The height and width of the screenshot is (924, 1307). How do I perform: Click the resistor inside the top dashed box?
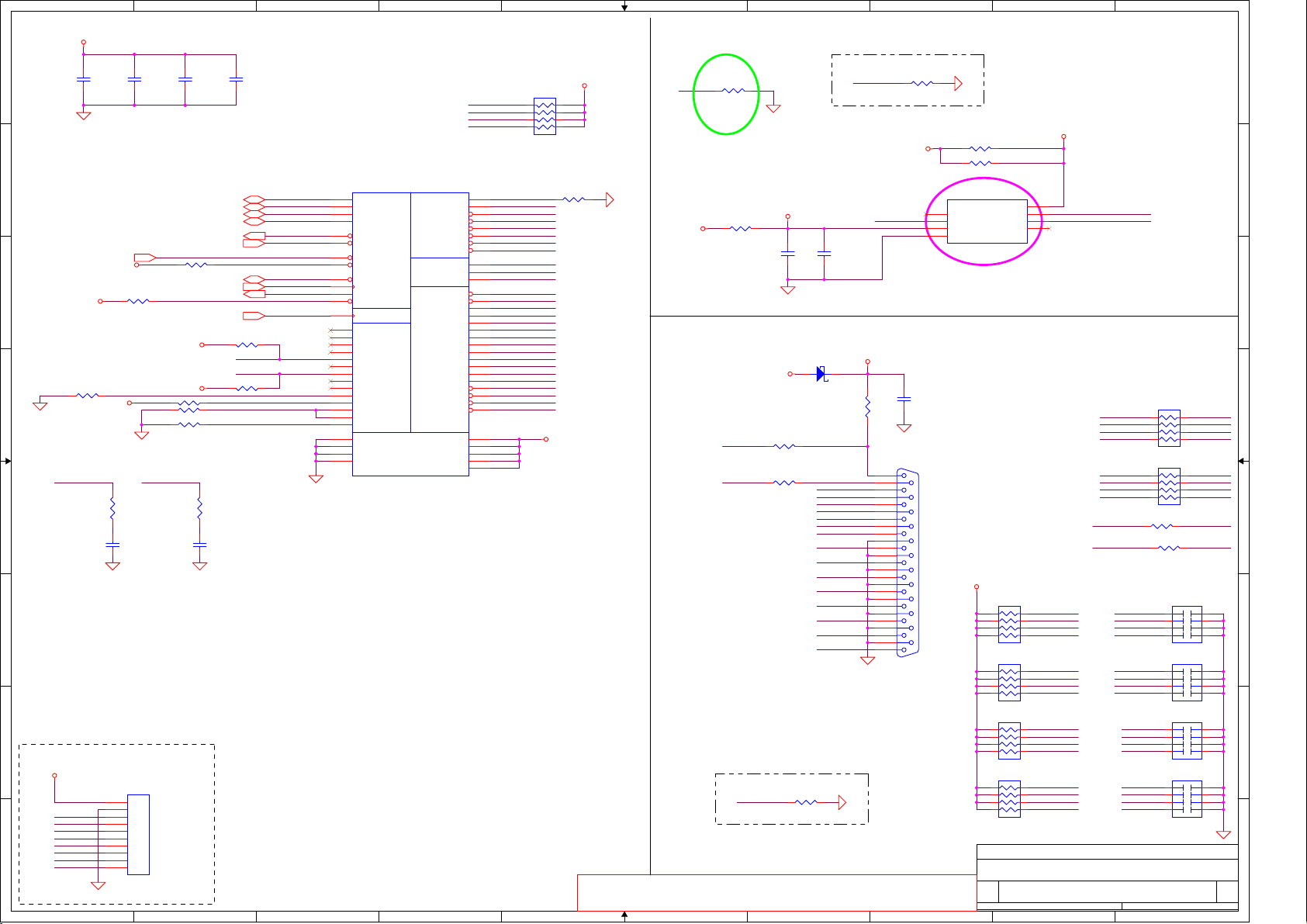(922, 83)
